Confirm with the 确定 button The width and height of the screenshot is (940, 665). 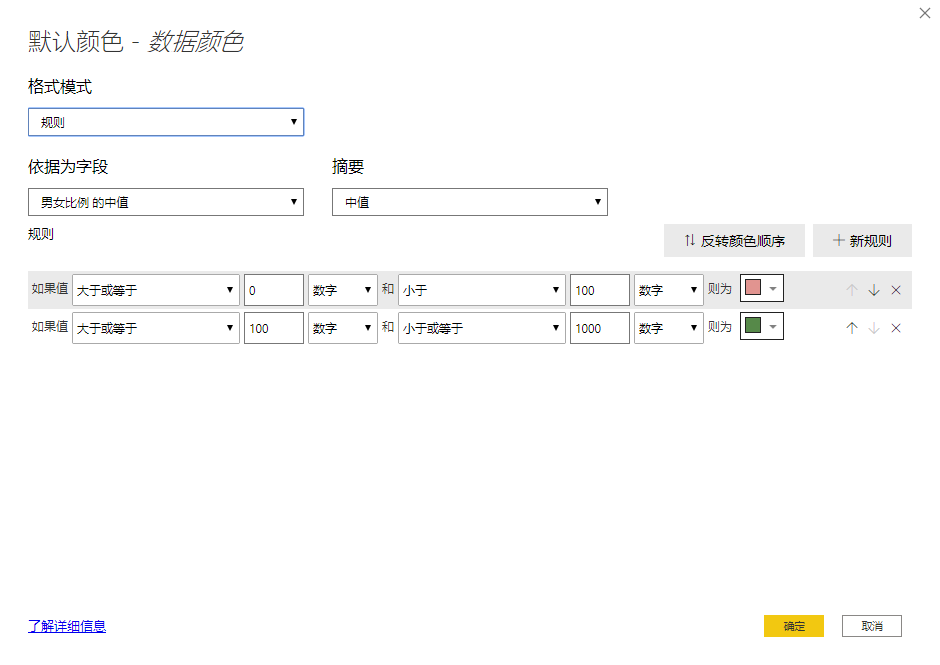click(794, 626)
